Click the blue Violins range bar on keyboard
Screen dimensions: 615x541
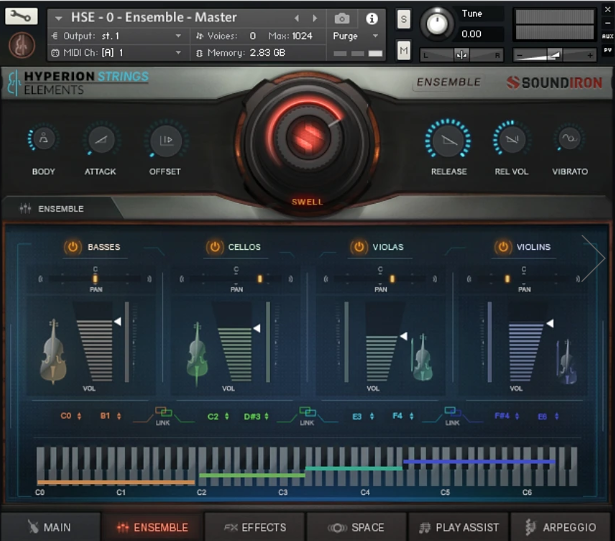(479, 462)
